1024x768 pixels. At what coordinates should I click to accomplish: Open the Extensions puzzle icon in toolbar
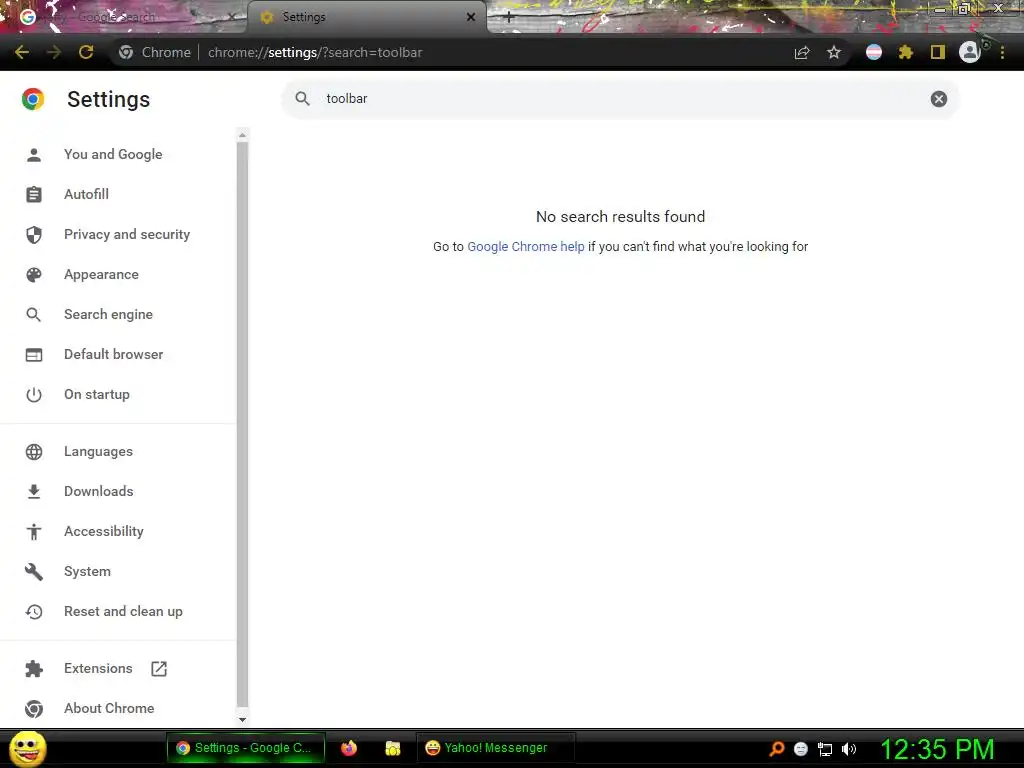(x=906, y=52)
